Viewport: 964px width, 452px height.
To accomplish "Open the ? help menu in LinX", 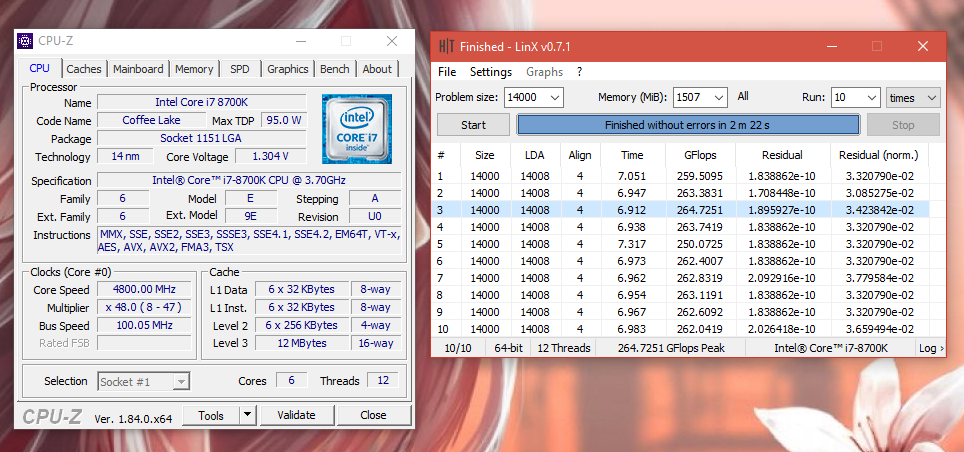I will 579,72.
